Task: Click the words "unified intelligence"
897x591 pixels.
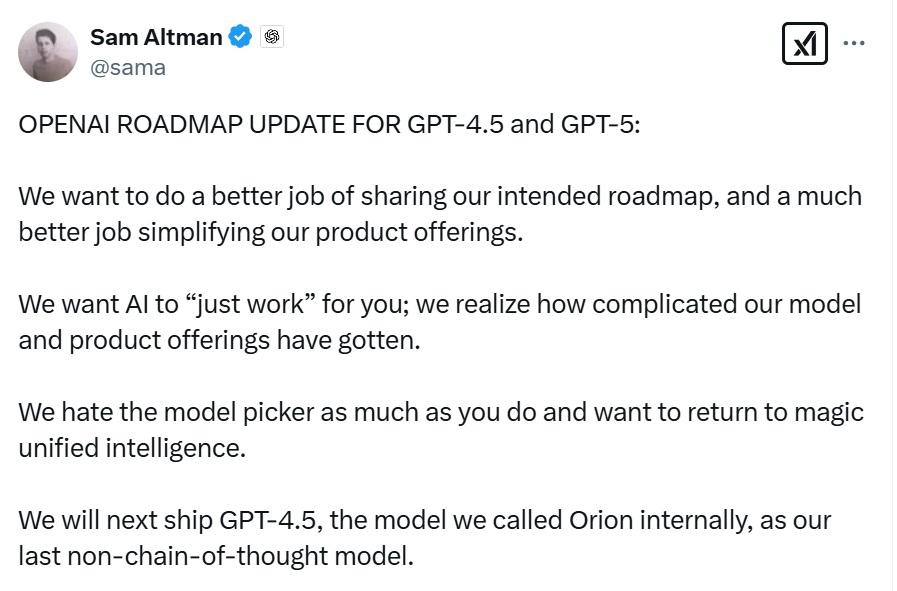Action: point(131,448)
